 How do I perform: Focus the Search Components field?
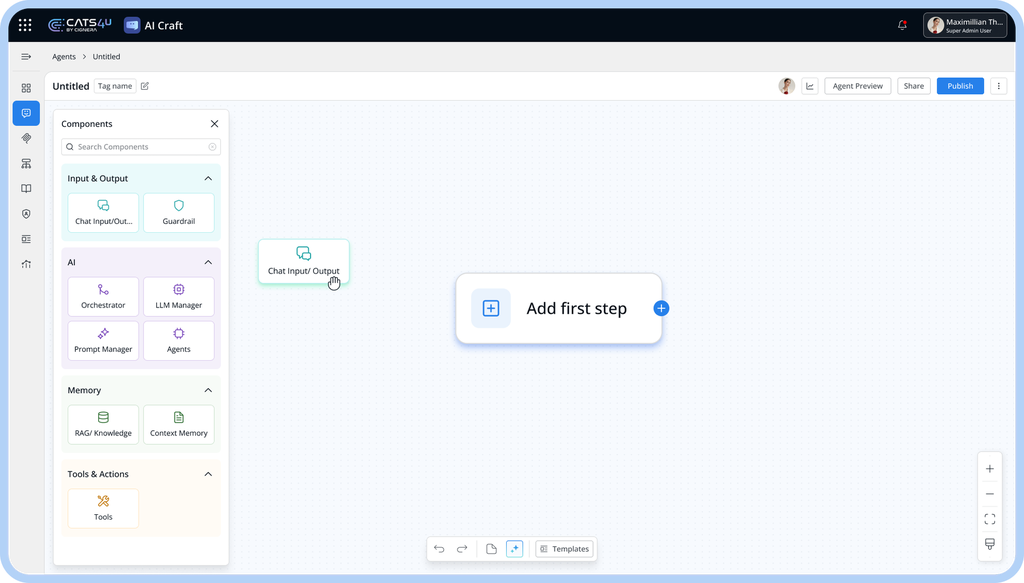[141, 147]
